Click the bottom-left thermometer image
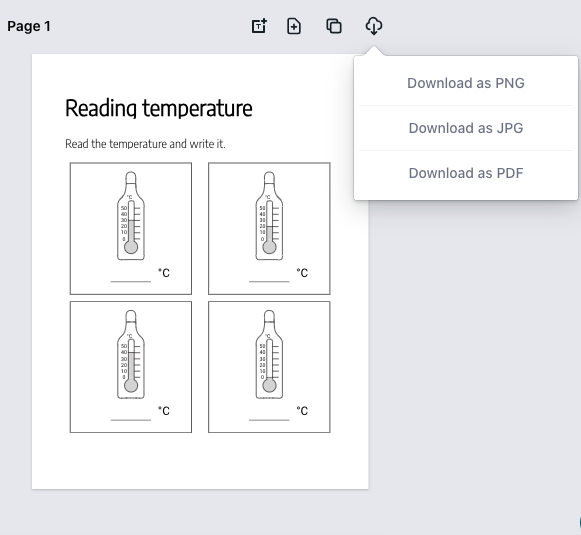This screenshot has width=581, height=535. click(131, 354)
